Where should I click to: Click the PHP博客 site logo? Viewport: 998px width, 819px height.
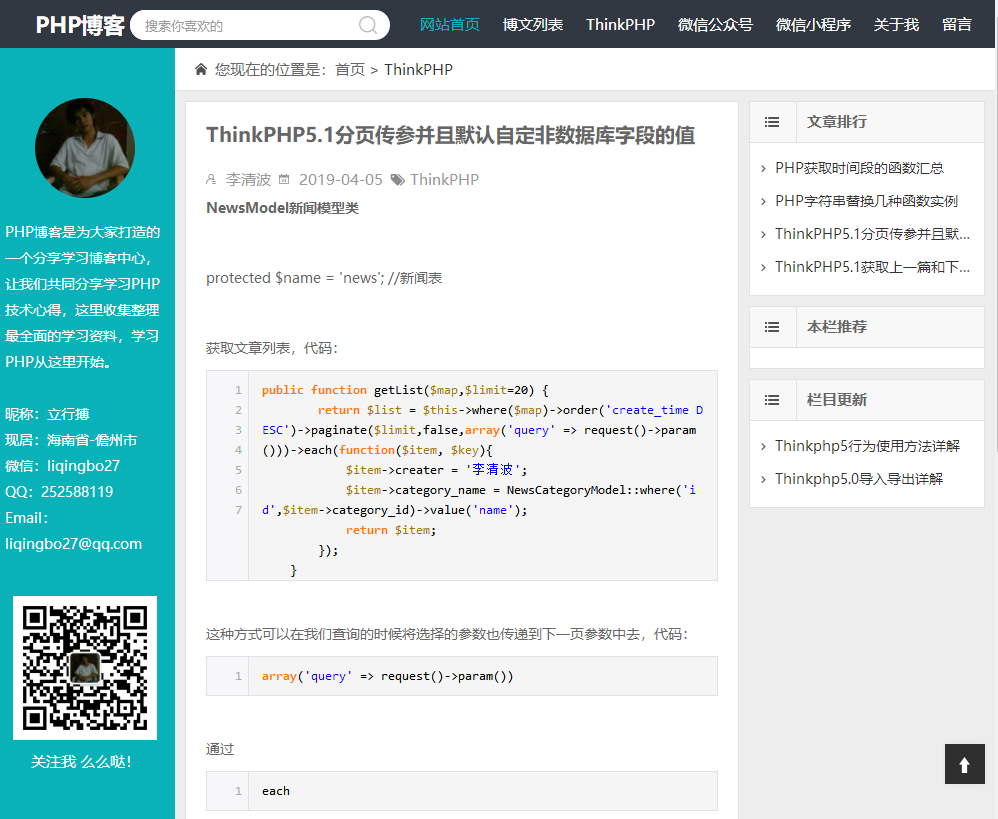[x=80, y=25]
